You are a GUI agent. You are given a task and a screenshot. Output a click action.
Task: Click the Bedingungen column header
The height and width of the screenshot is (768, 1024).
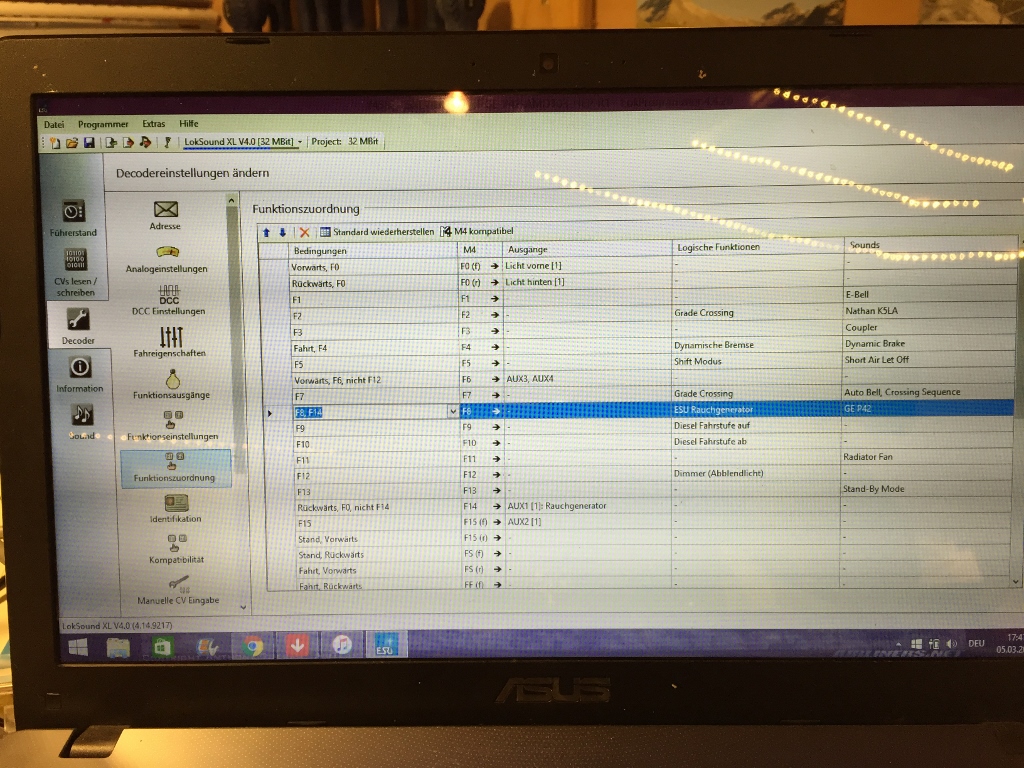tap(372, 251)
